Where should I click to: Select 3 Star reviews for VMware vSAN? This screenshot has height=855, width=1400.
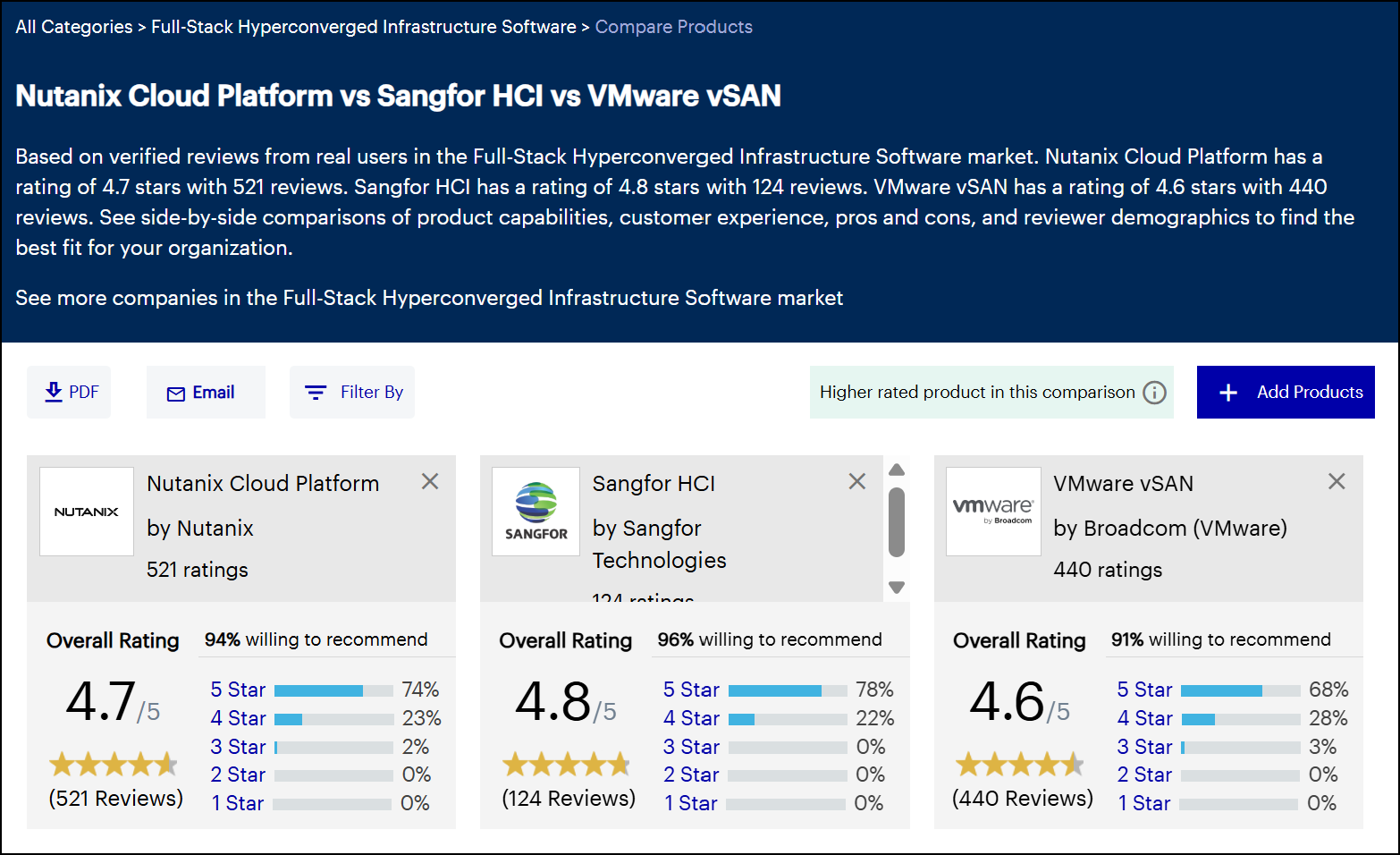coord(1144,747)
